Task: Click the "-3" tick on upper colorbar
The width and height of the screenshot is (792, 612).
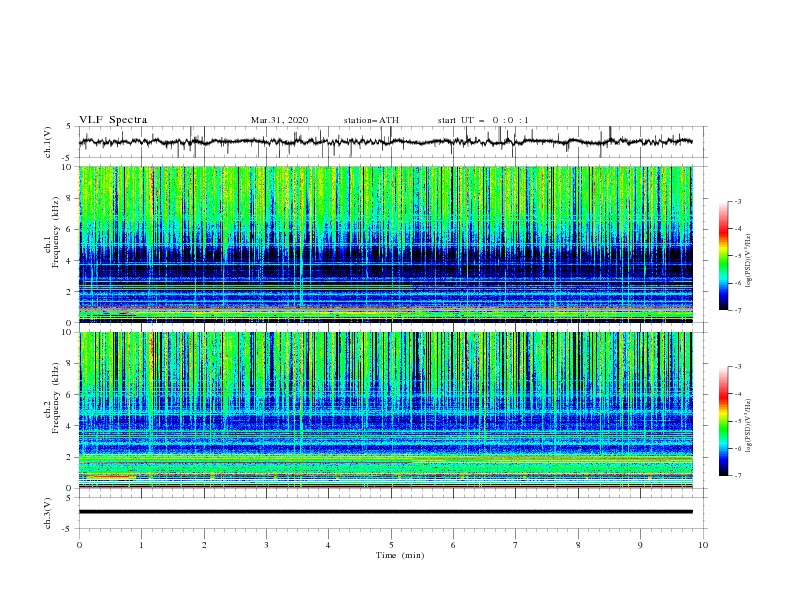Action: (738, 201)
